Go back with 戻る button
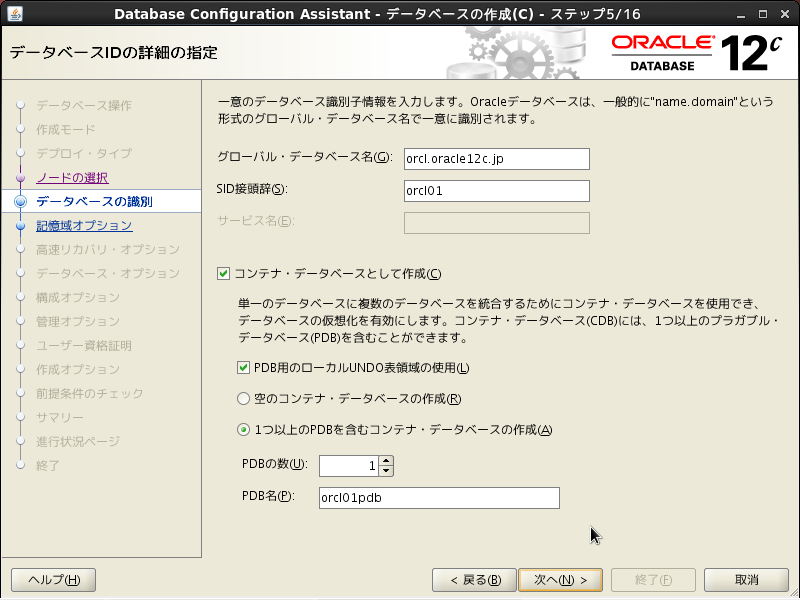 pyautogui.click(x=474, y=580)
